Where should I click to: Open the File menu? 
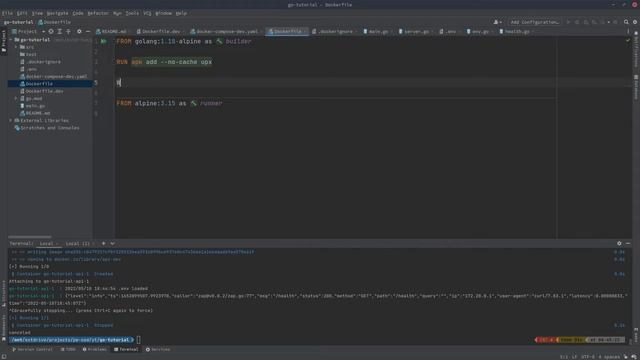(7, 13)
